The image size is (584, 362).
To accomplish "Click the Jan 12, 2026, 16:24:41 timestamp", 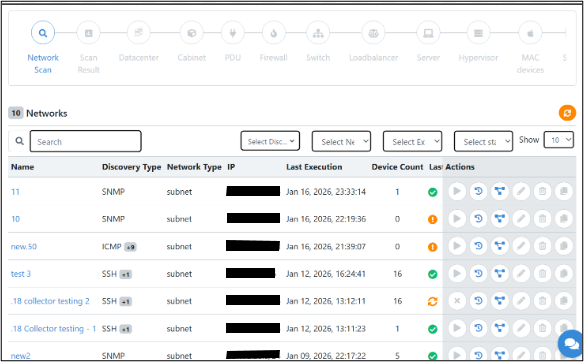I will point(326,274).
